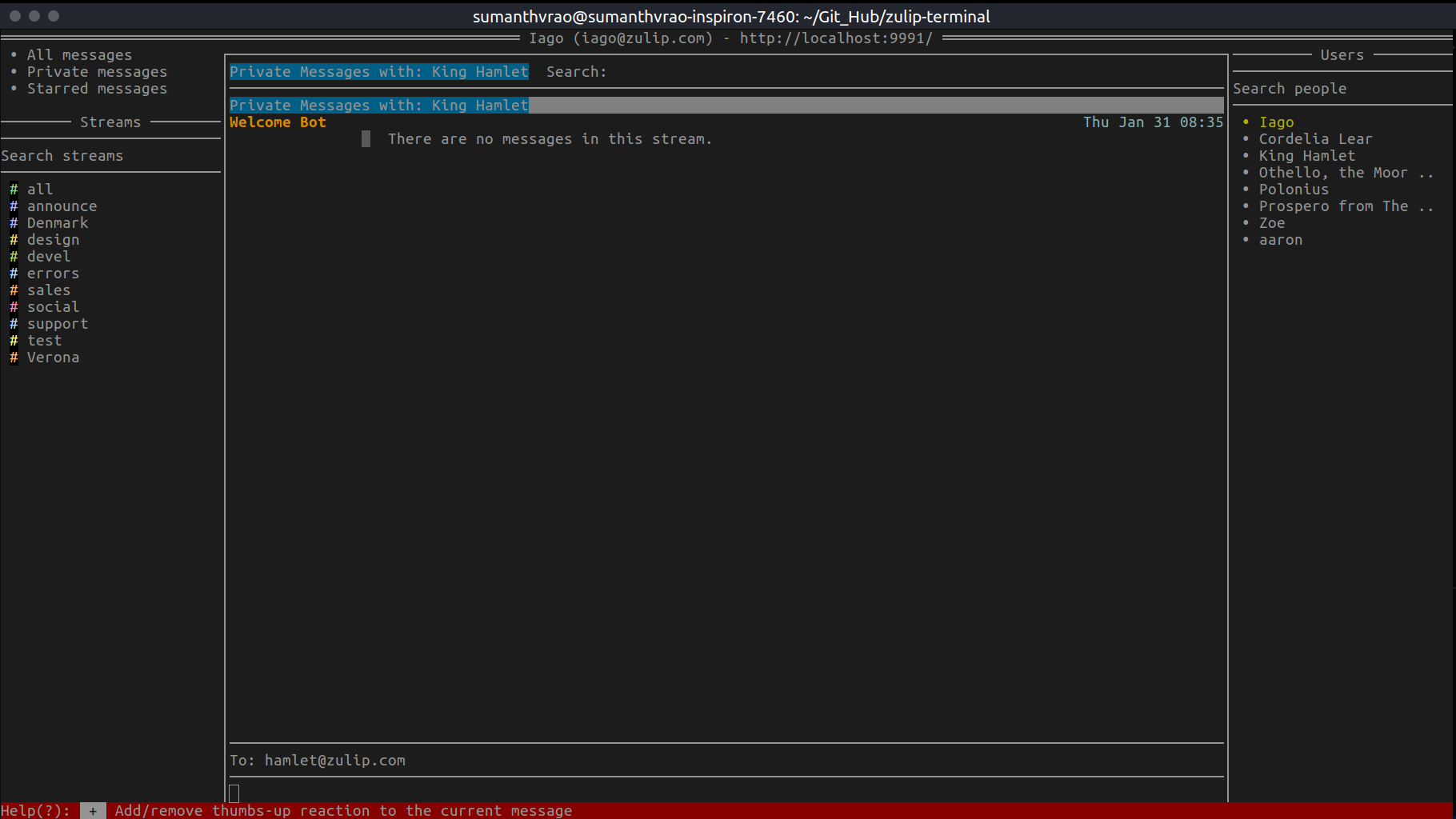Open All messages view
Screen dimensions: 1456x819
79,55
